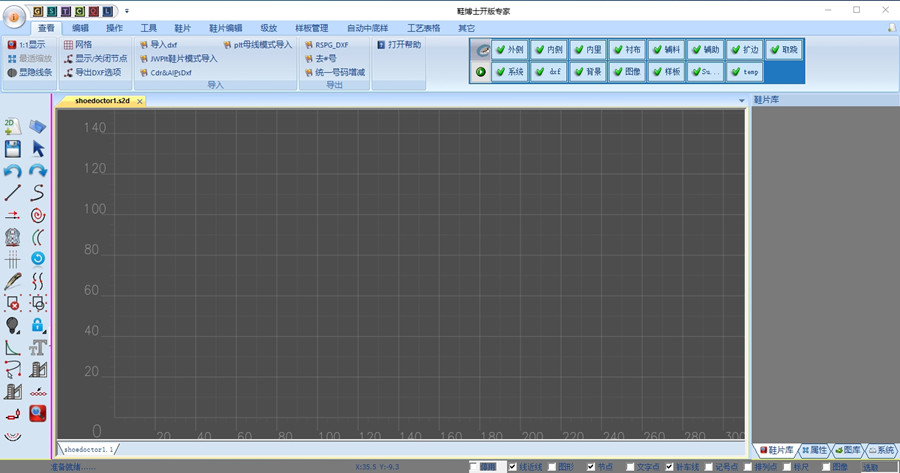This screenshot has width=900, height=473.
Task: Click the red magnifier zoom icon
Action: (x=38, y=413)
